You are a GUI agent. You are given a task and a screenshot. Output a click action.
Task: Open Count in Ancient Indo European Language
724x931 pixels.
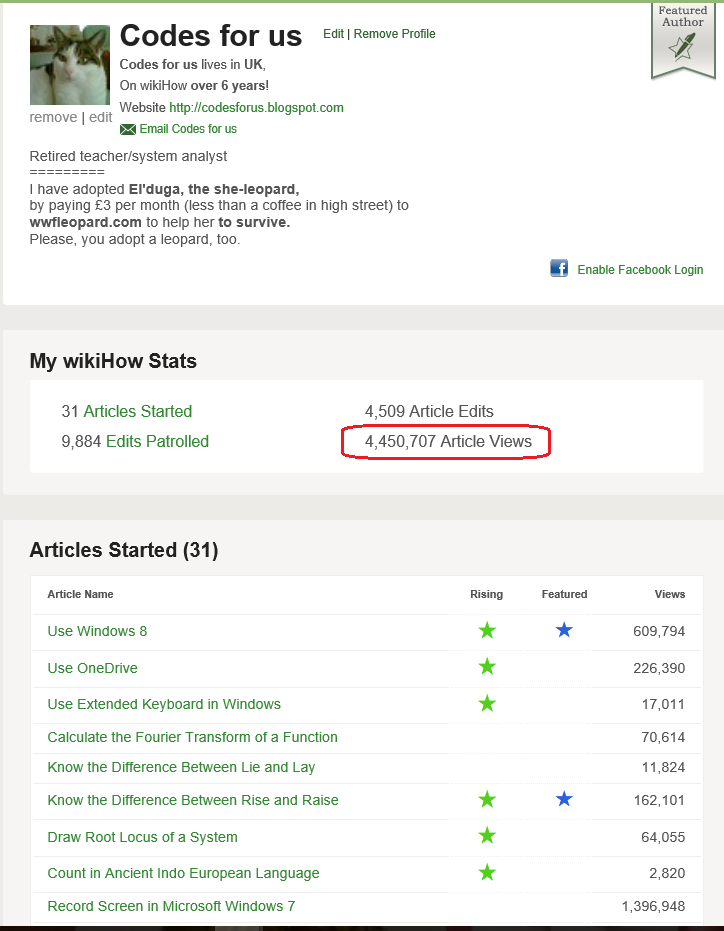pyautogui.click(x=184, y=873)
